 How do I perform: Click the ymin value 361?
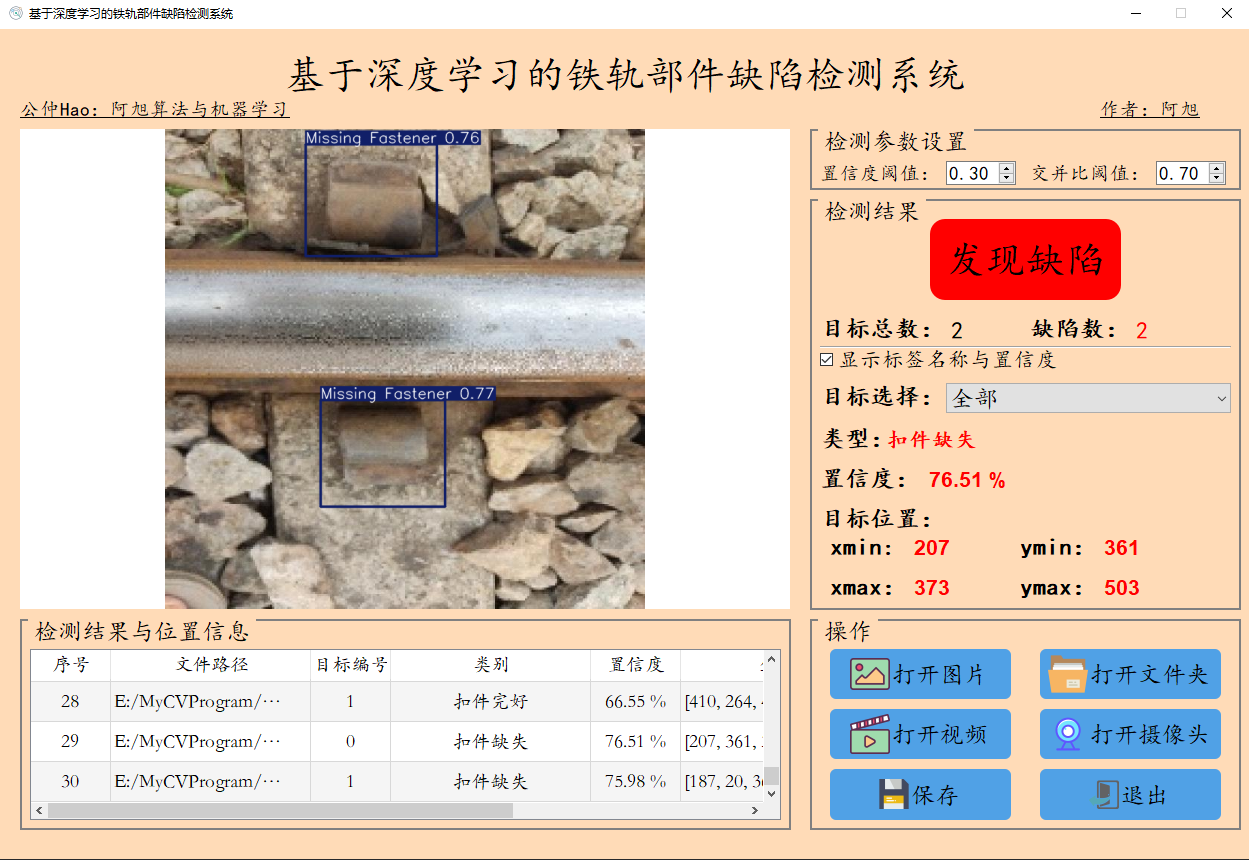pos(1122,548)
